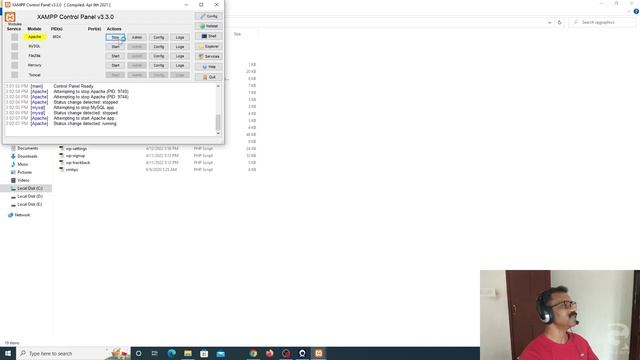The width and height of the screenshot is (640, 360).
Task: Open the XAMPP Shell
Action: [209, 36]
